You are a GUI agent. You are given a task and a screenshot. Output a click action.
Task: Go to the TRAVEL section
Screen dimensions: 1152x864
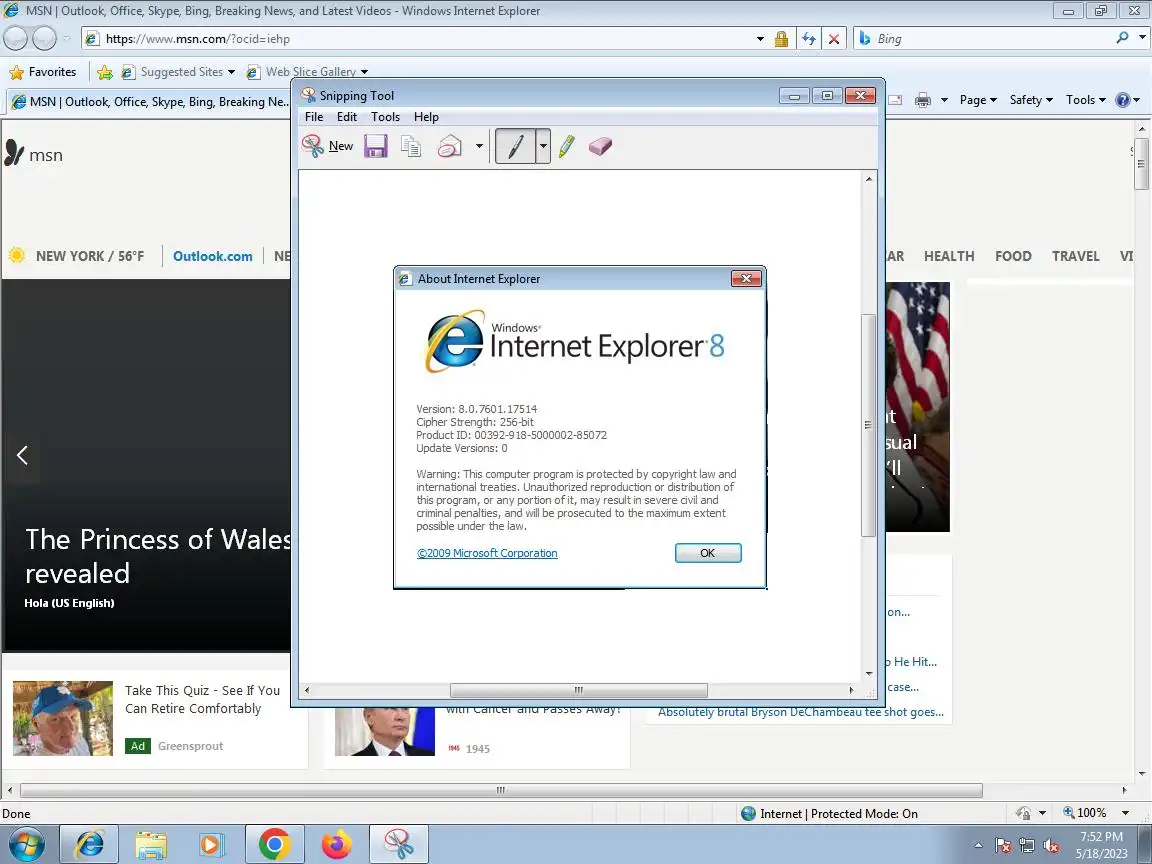click(x=1076, y=256)
